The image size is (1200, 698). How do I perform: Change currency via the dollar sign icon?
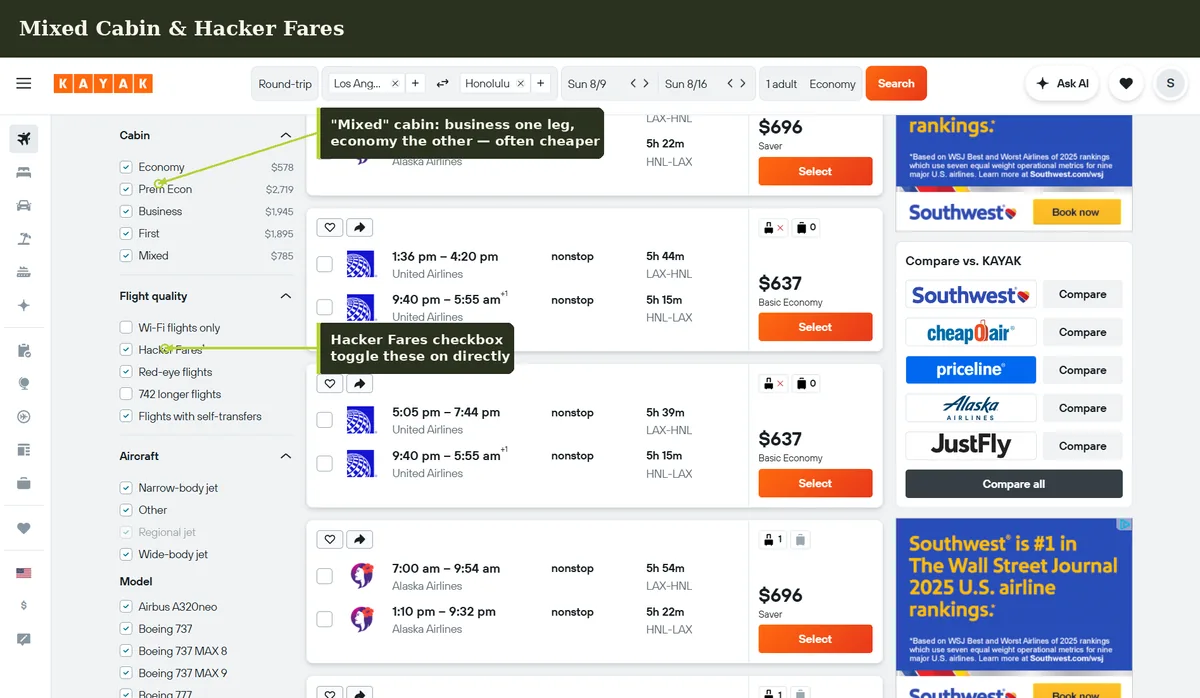tap(24, 606)
